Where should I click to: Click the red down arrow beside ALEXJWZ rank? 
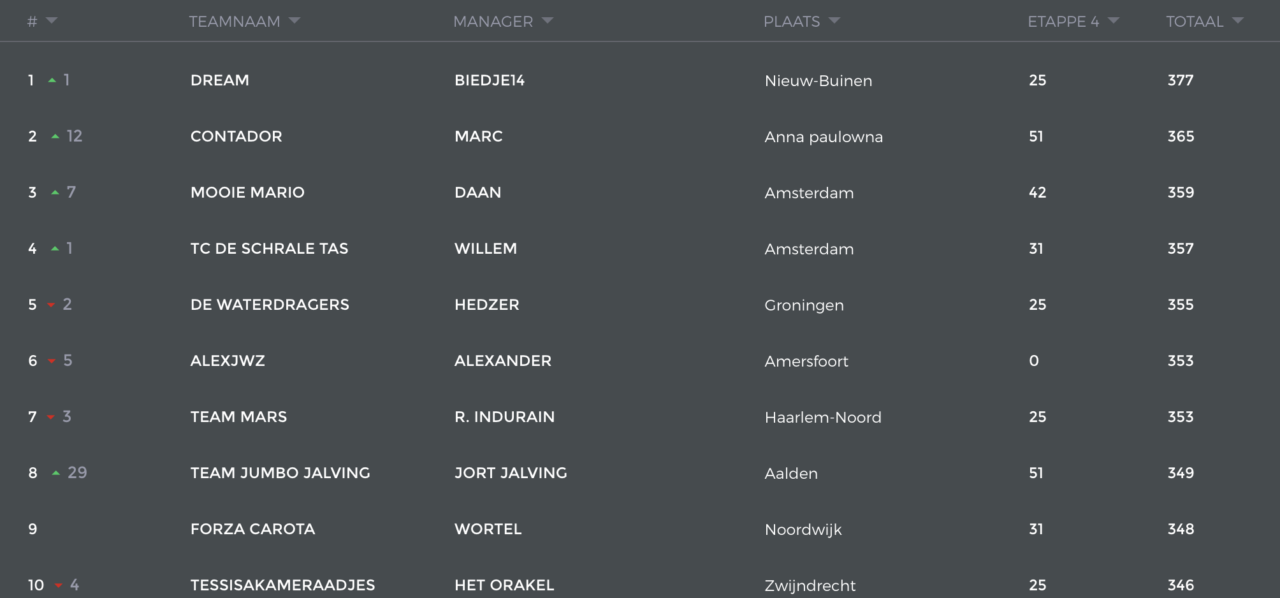pyautogui.click(x=52, y=361)
